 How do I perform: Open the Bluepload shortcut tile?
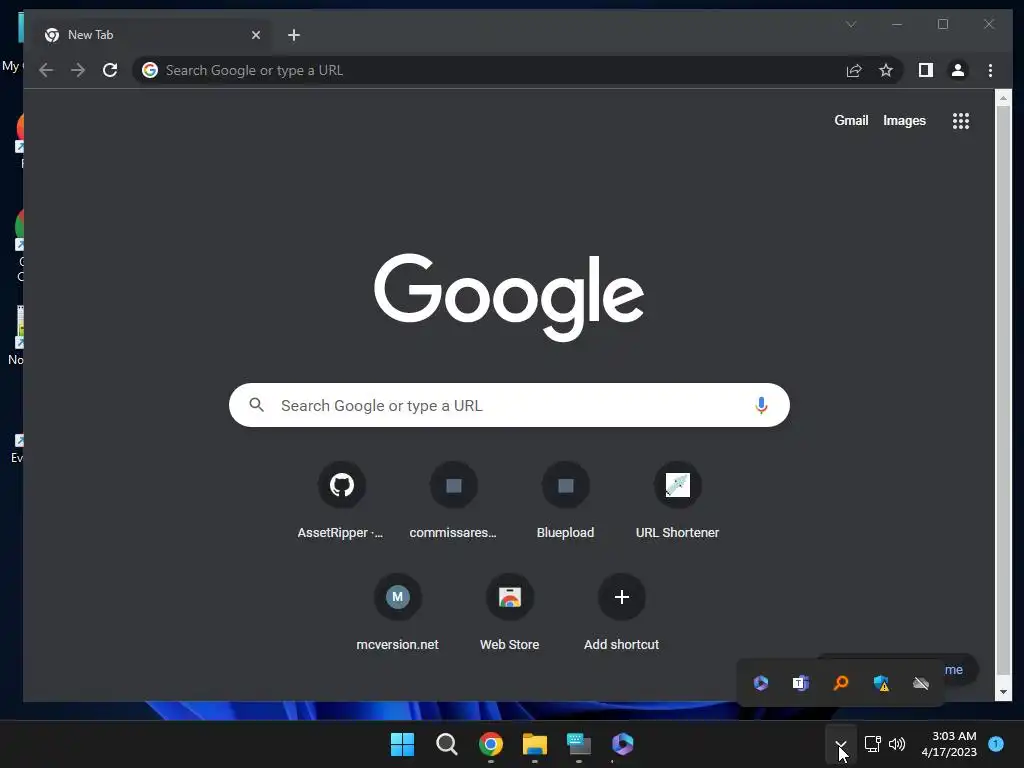[x=566, y=501]
